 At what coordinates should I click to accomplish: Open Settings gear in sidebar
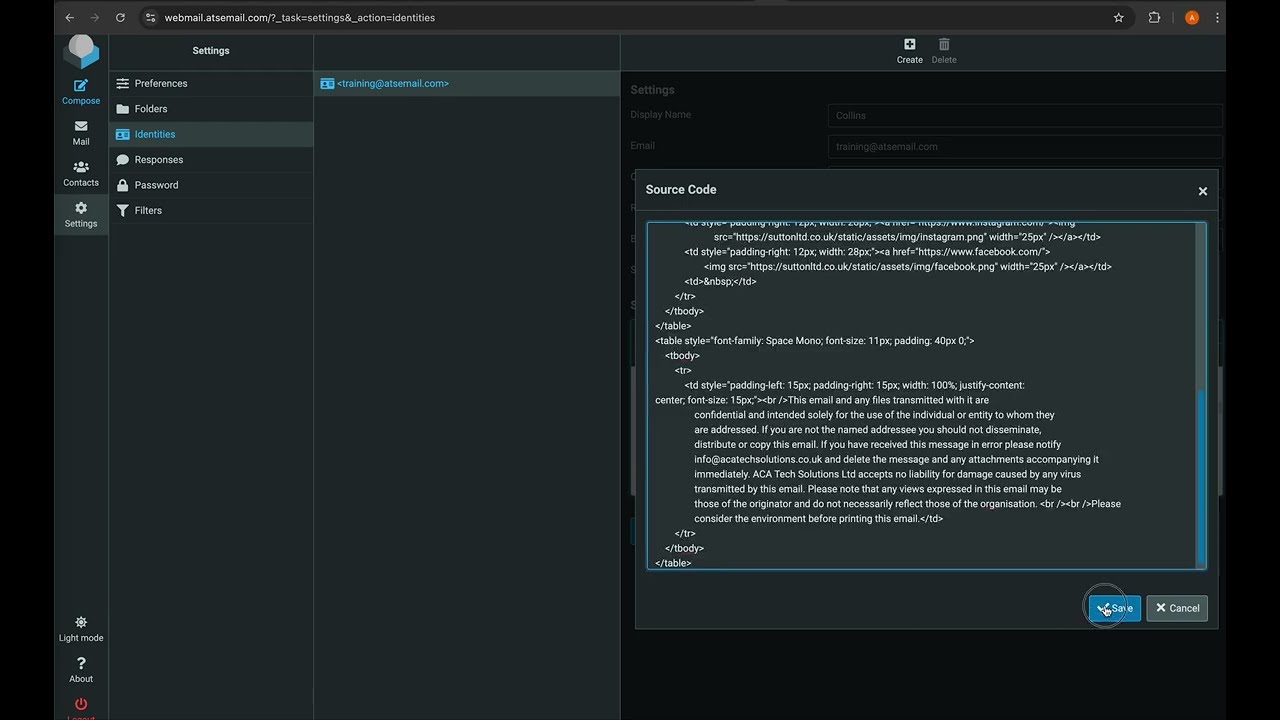[81, 215]
